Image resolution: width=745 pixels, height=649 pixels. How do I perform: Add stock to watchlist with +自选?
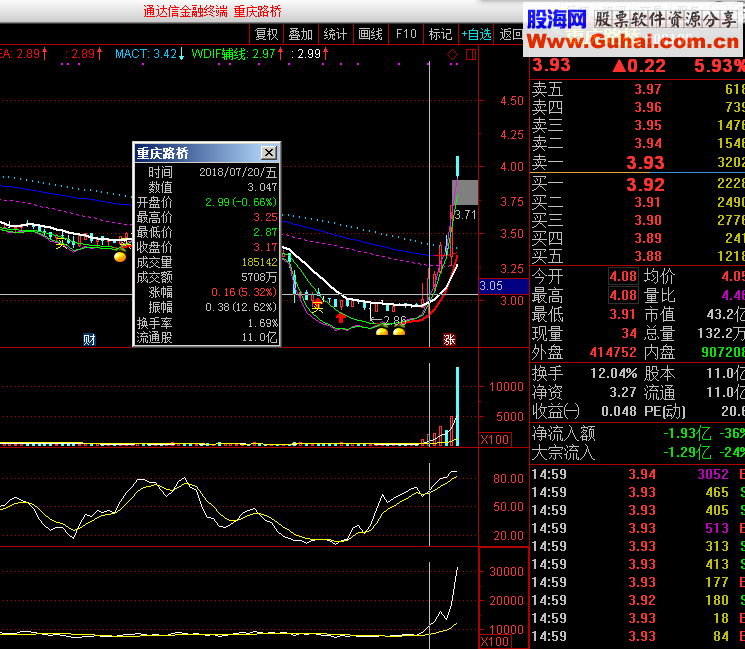click(476, 34)
